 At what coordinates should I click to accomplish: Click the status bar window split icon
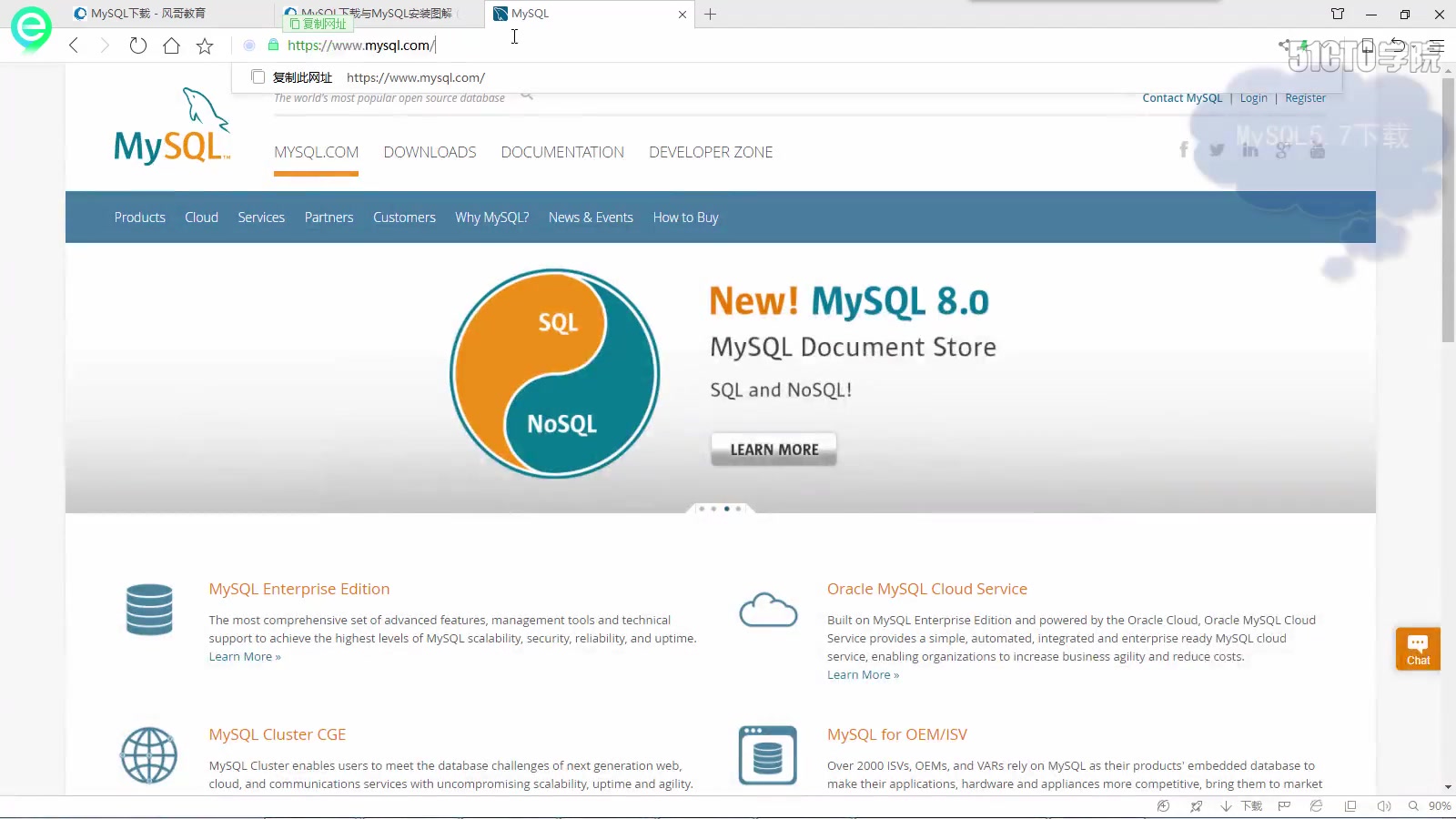pyautogui.click(x=1350, y=806)
